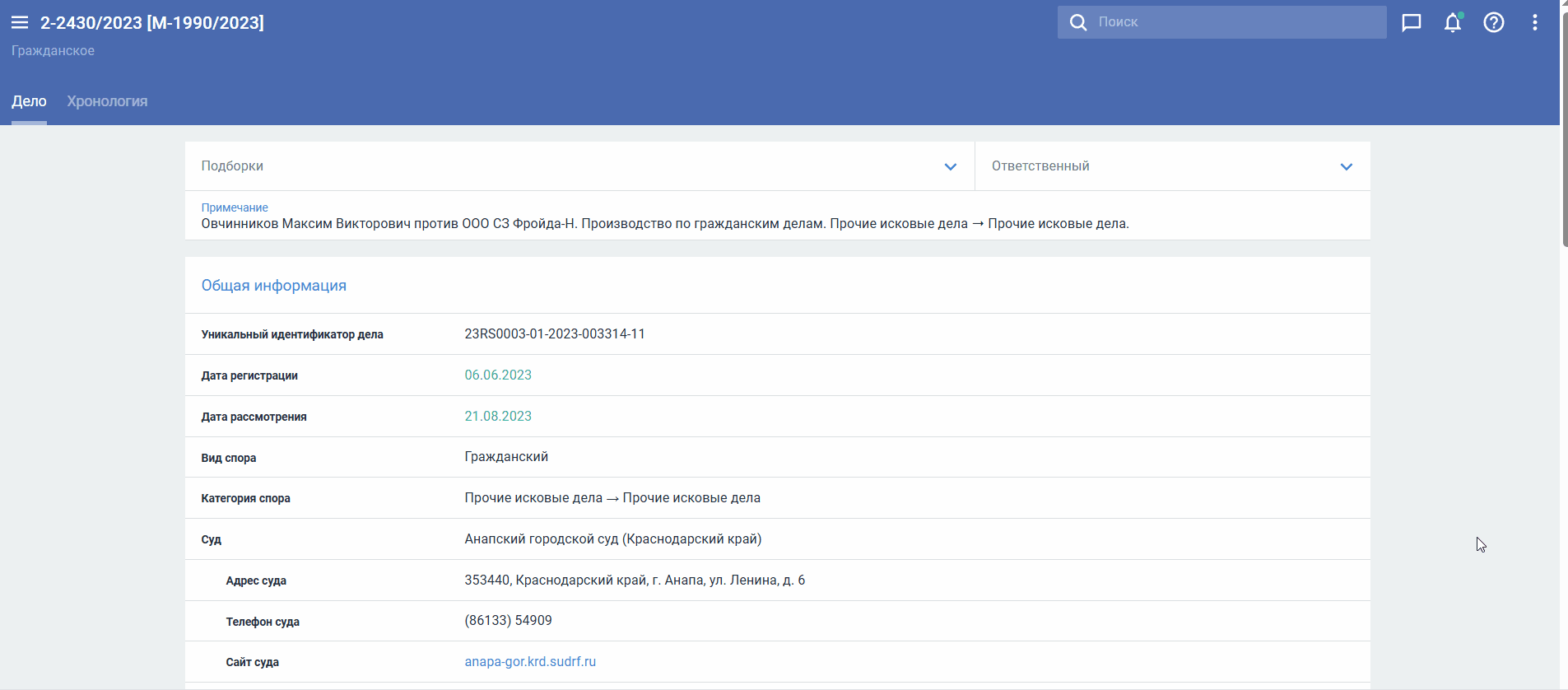Click the hearing date 21.08.2023
This screenshot has height=690, width=1568.
click(x=498, y=416)
